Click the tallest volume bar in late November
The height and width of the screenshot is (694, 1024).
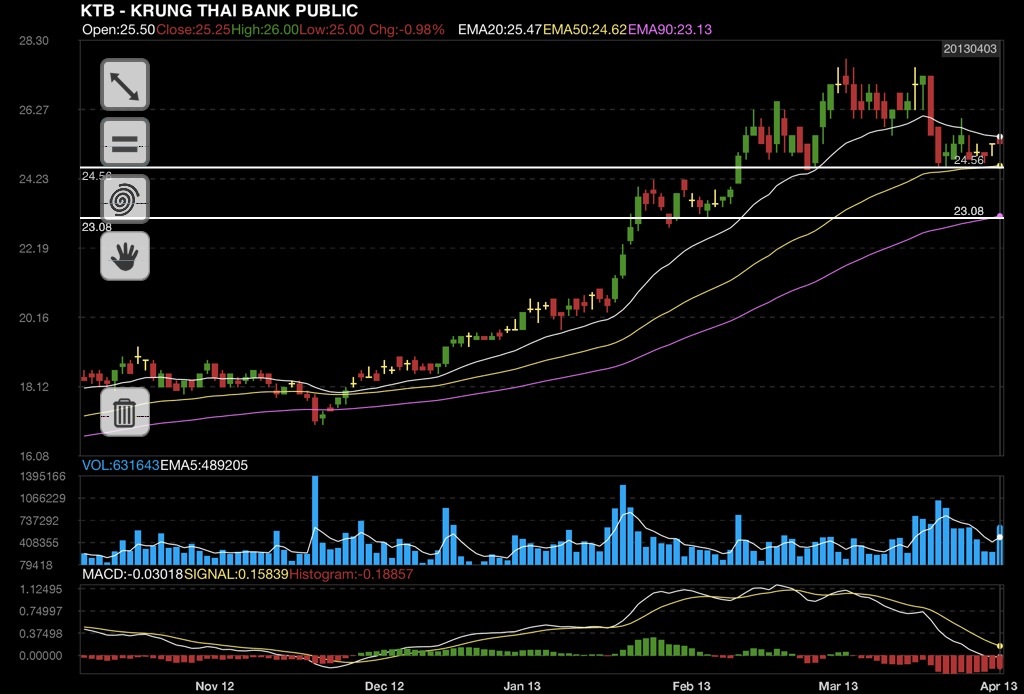tap(315, 520)
